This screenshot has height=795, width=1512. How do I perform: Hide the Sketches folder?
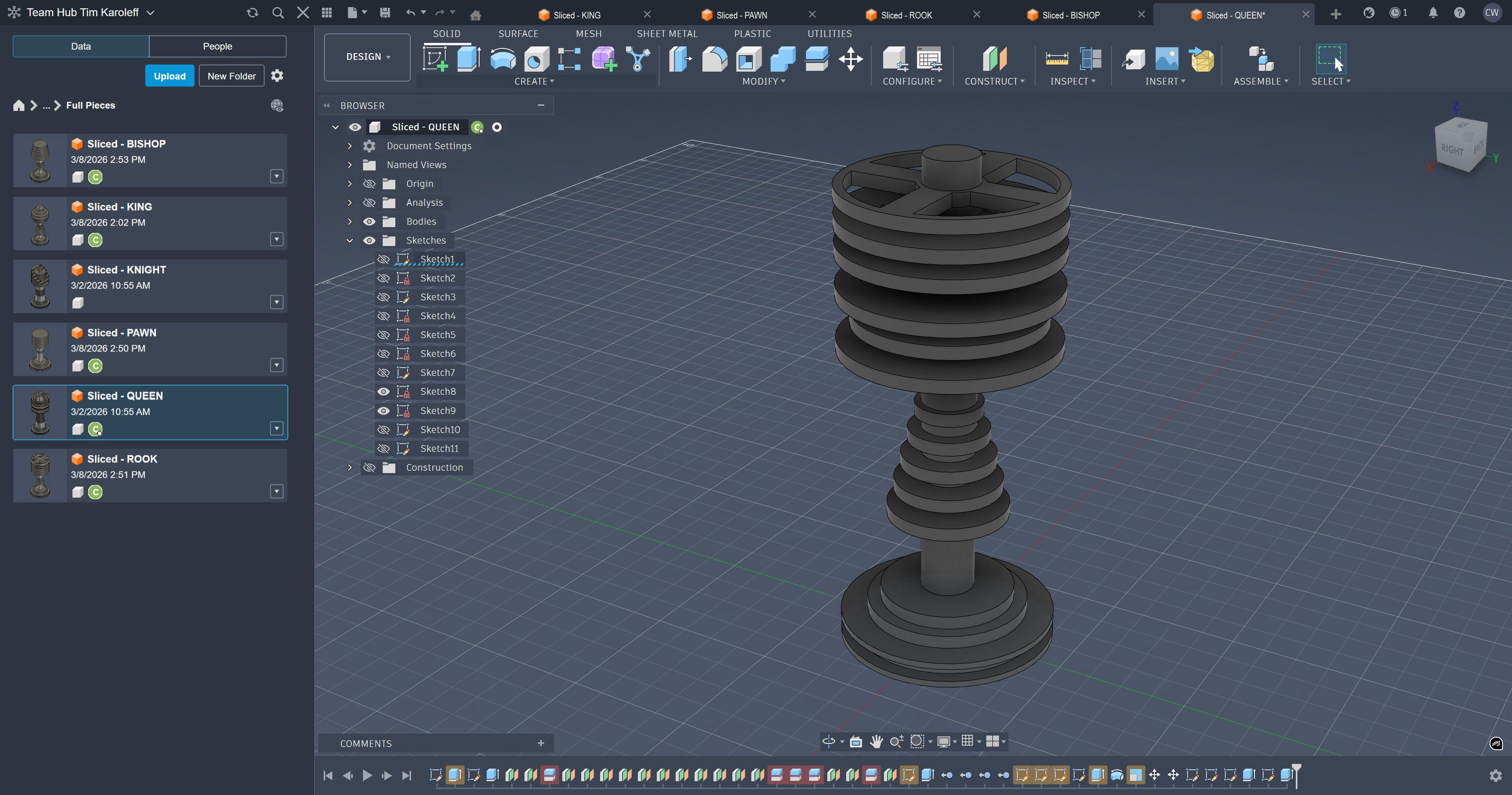pyautogui.click(x=369, y=240)
